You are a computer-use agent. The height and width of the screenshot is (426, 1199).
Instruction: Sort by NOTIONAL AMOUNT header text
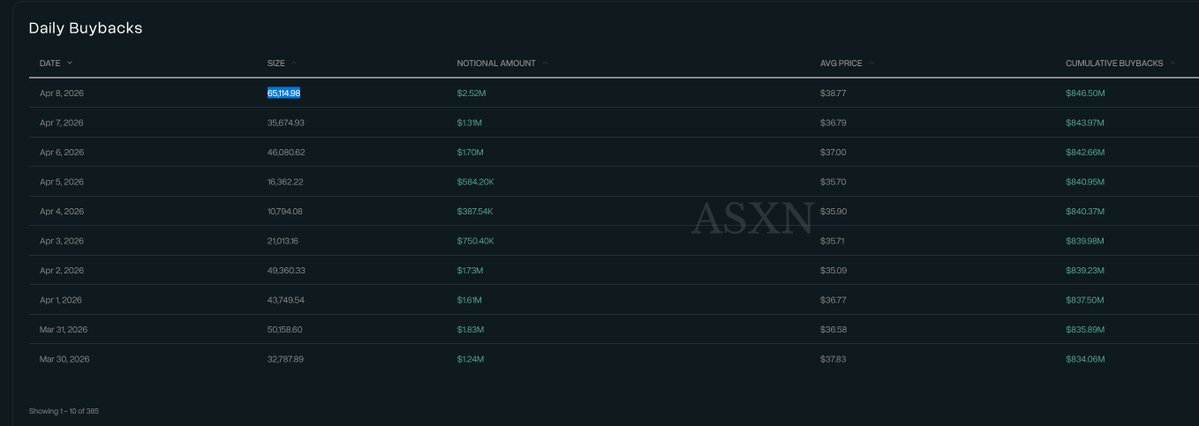pos(496,63)
